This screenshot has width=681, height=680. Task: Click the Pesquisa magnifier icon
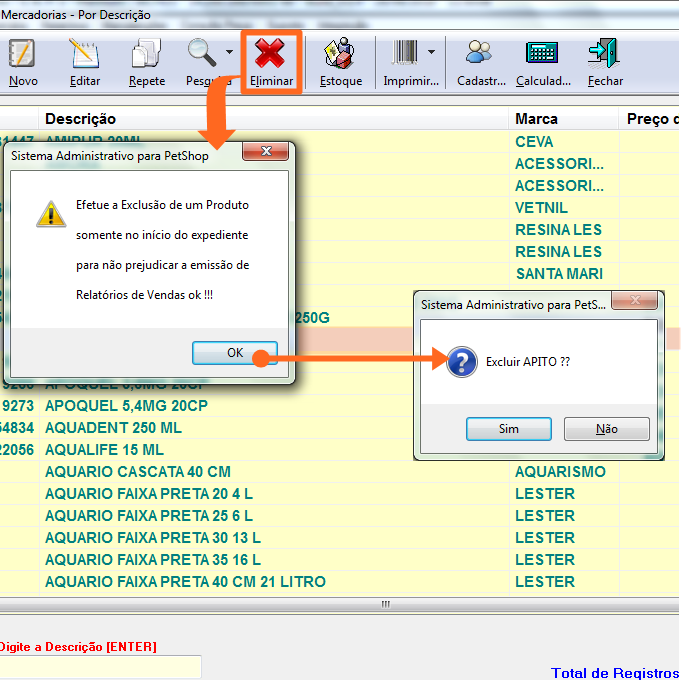point(203,53)
